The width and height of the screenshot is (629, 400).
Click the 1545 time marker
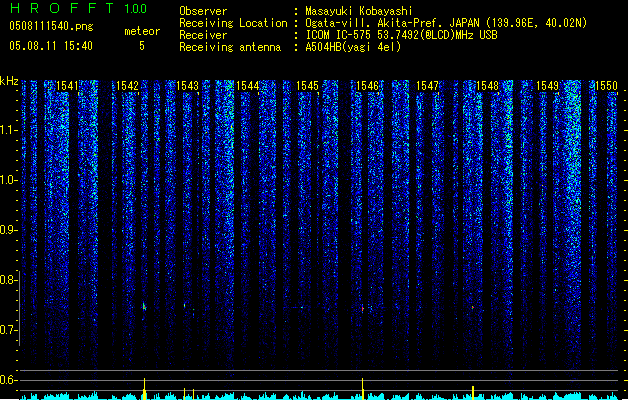pos(307,86)
